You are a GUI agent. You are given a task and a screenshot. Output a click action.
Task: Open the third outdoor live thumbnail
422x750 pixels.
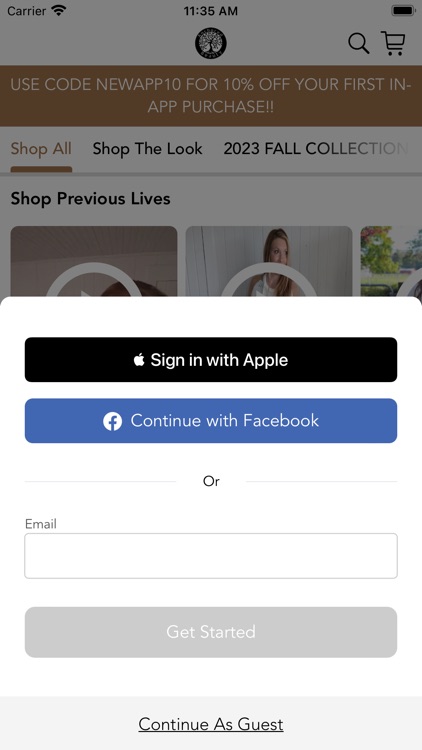[x=391, y=262]
